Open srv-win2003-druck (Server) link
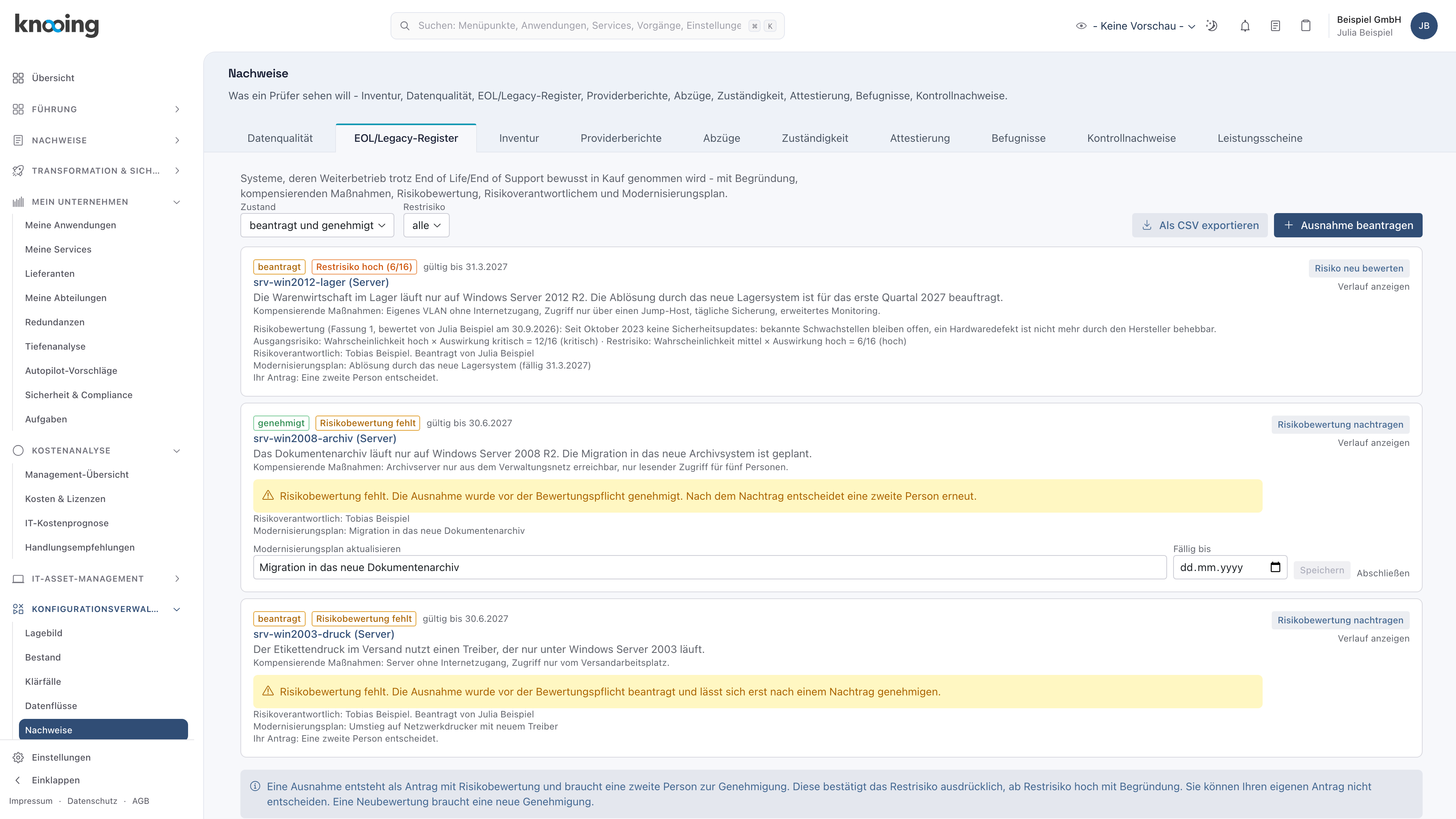 [324, 634]
